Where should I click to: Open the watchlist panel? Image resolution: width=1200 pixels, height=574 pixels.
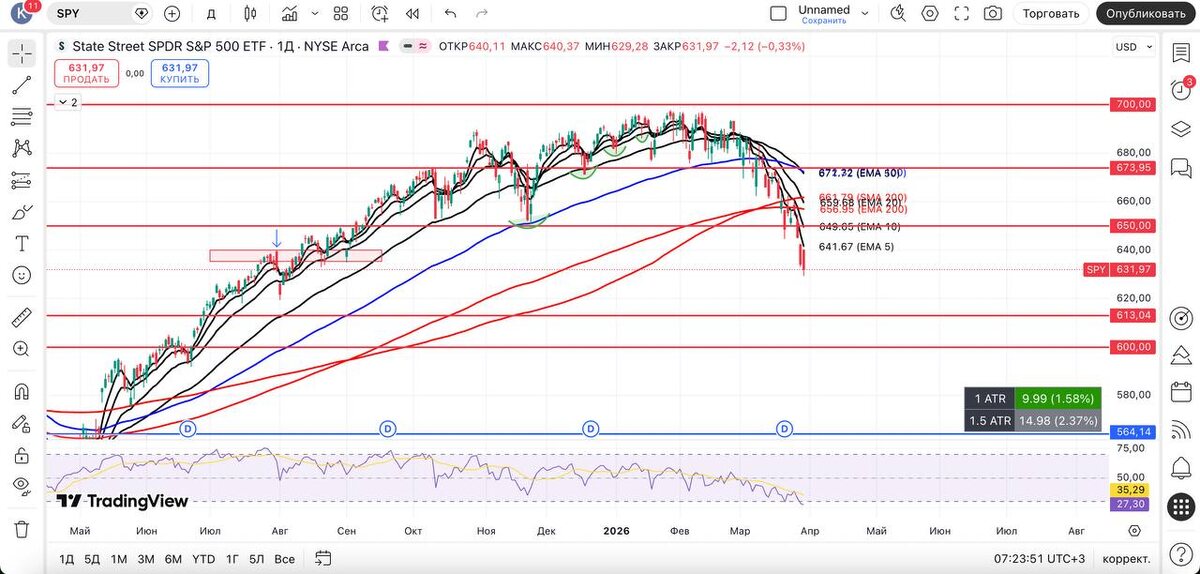(1180, 54)
